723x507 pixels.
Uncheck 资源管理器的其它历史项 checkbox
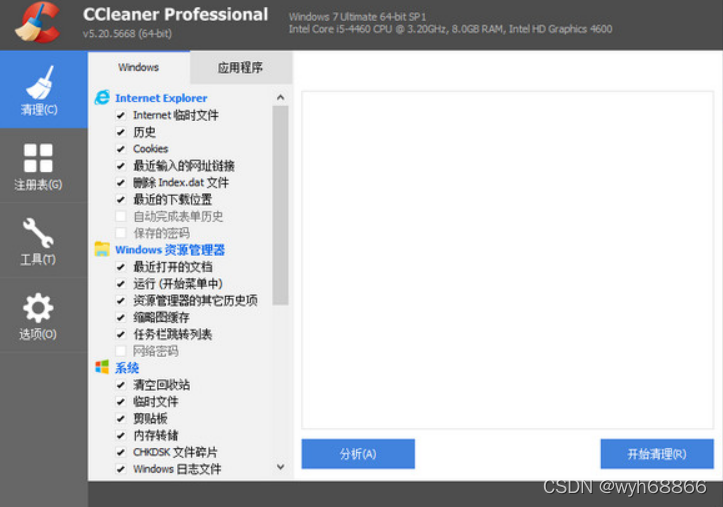pyautogui.click(x=121, y=301)
